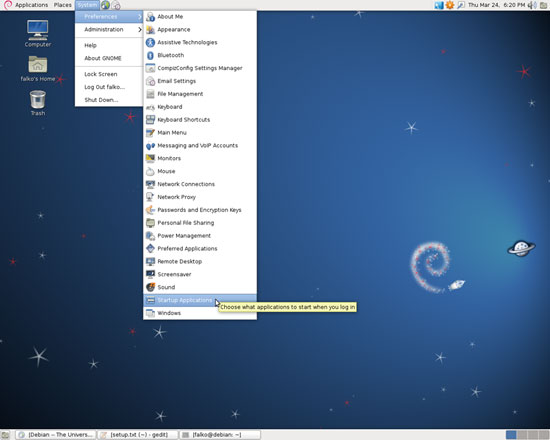Click the Screensaver menu entry icon
The width and height of the screenshot is (550, 440).
(150, 274)
